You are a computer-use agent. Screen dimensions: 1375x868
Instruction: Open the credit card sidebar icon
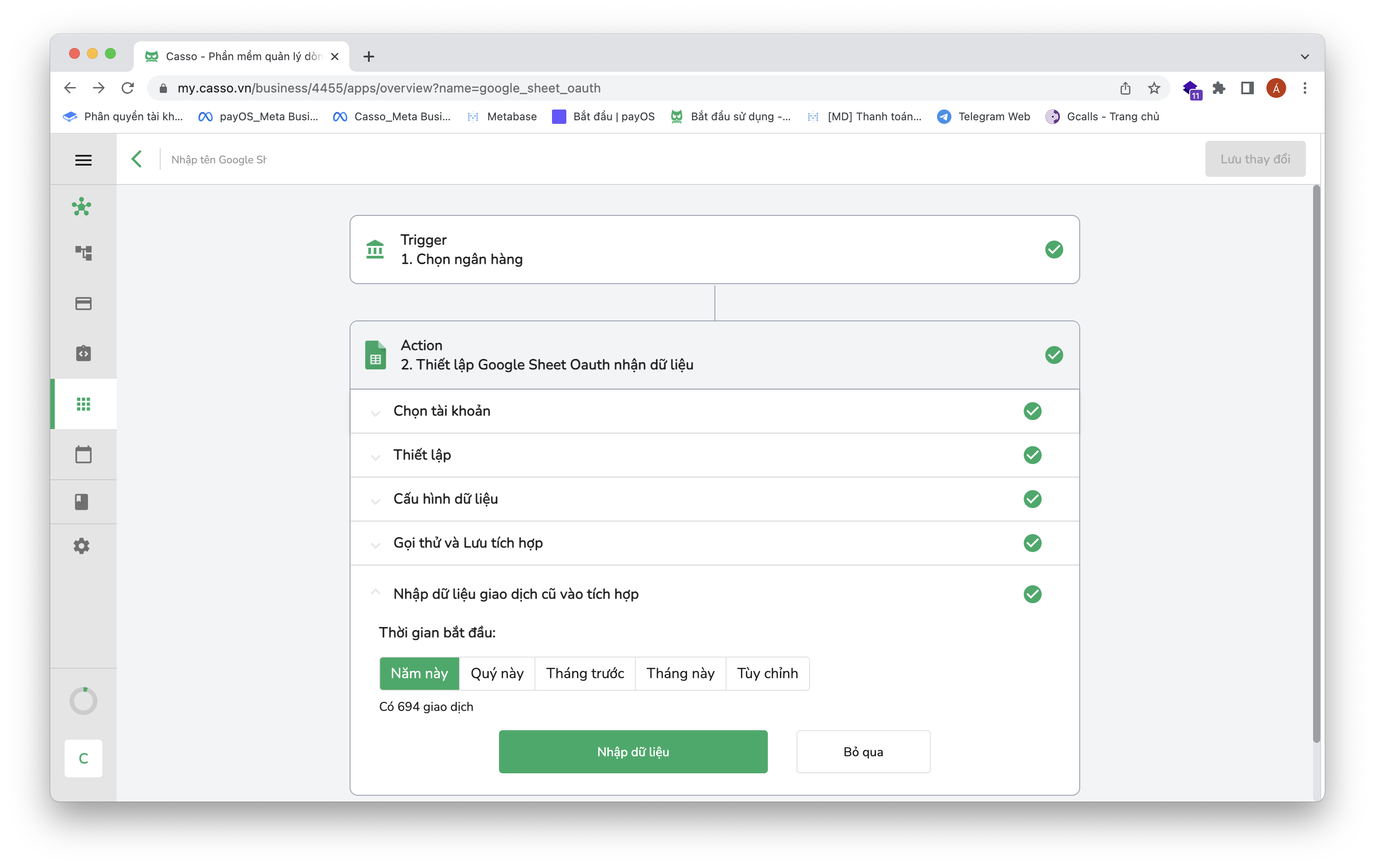83,303
